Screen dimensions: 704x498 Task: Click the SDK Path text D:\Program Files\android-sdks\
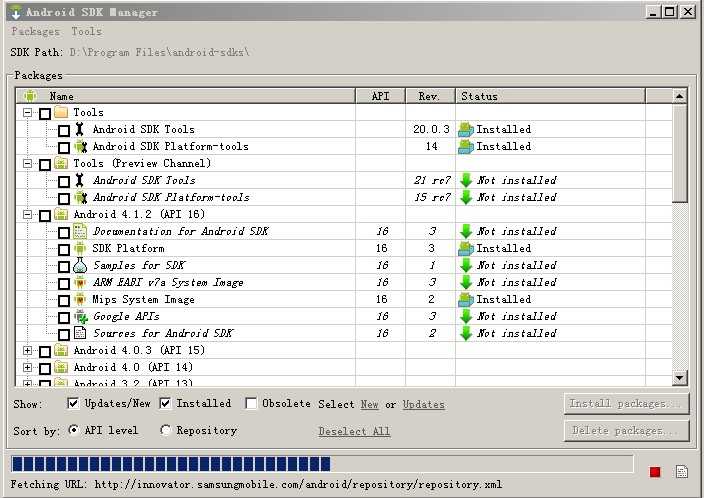click(x=159, y=52)
